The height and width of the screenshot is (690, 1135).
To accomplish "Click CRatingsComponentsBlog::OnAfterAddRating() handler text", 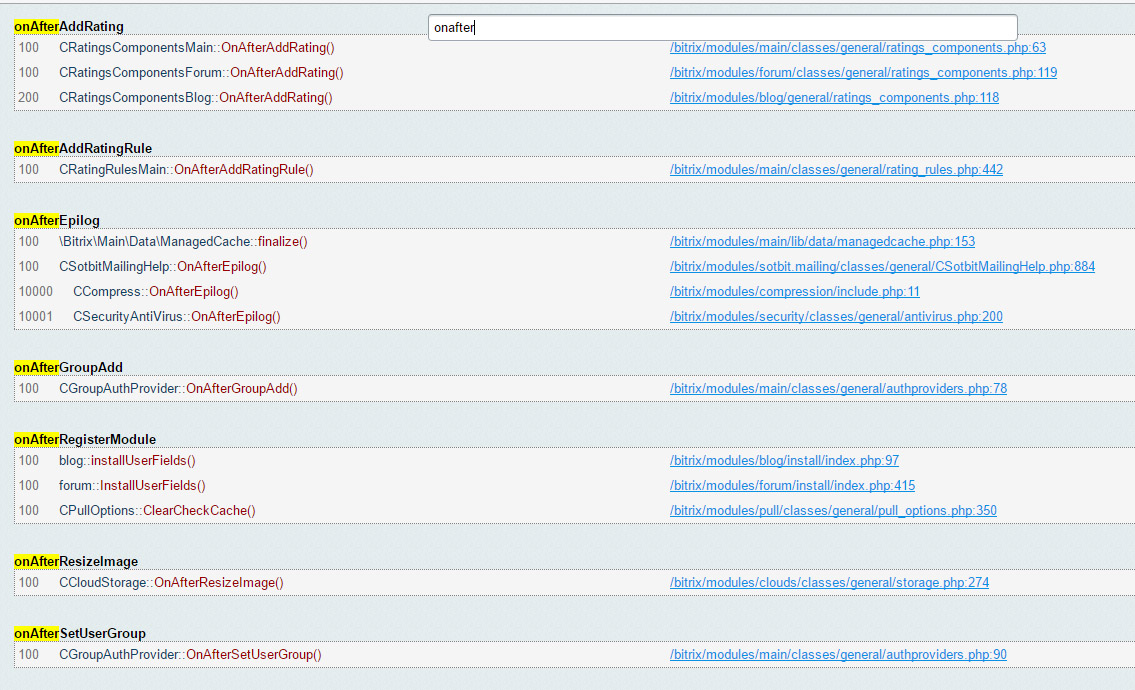I will coord(196,98).
